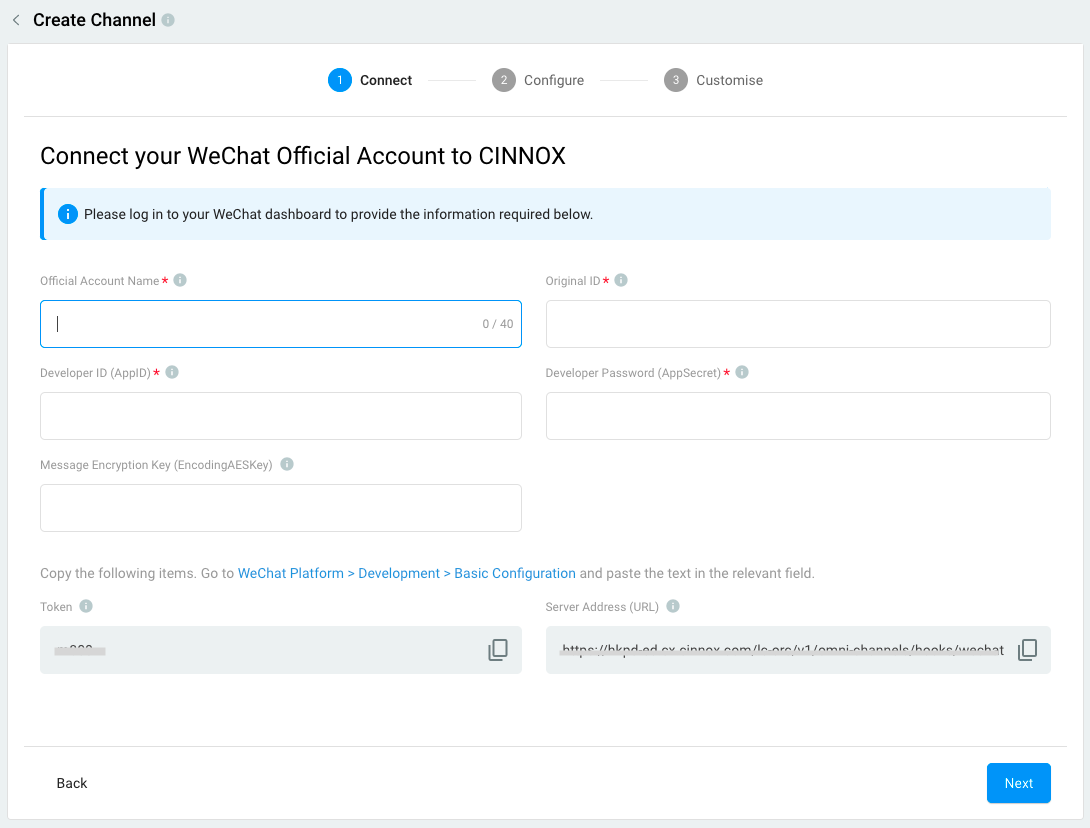Click the Developer ID (AppID) label

(x=95, y=373)
